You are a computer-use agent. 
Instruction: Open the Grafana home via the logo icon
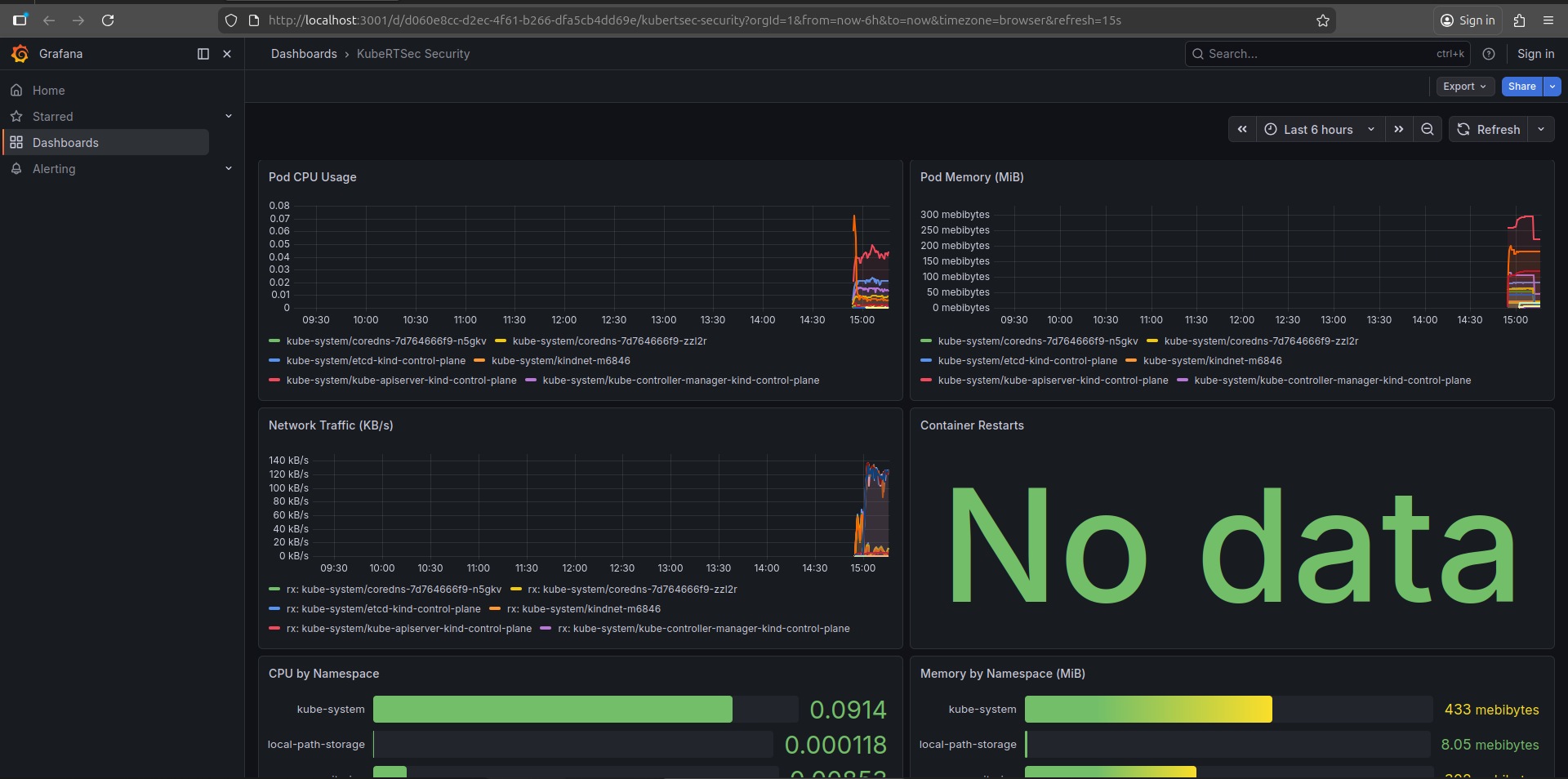pyautogui.click(x=20, y=54)
